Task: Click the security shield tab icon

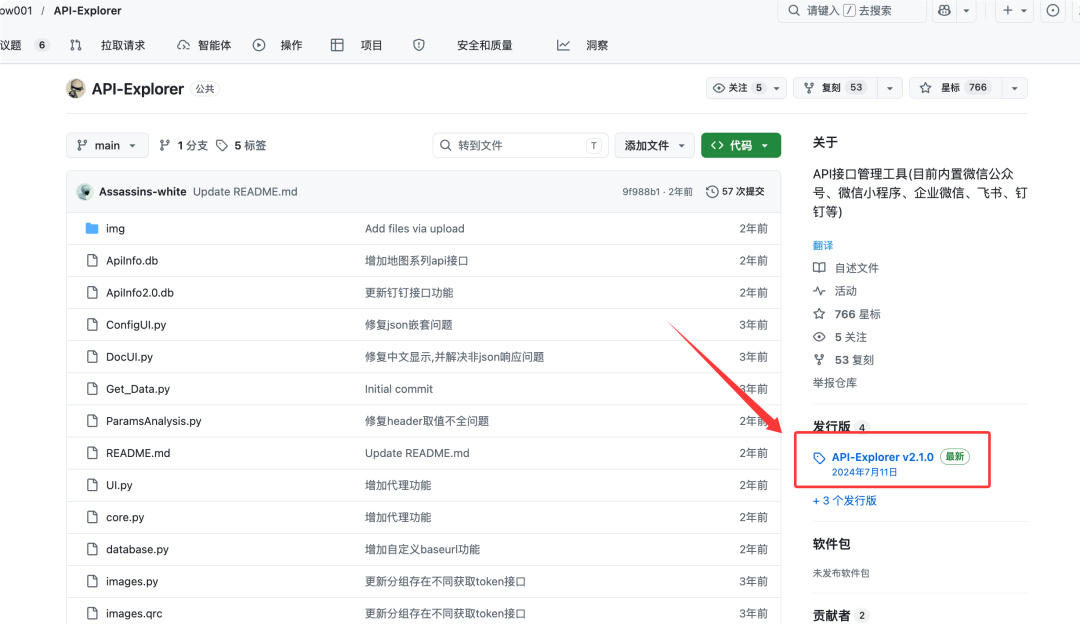Action: (419, 45)
